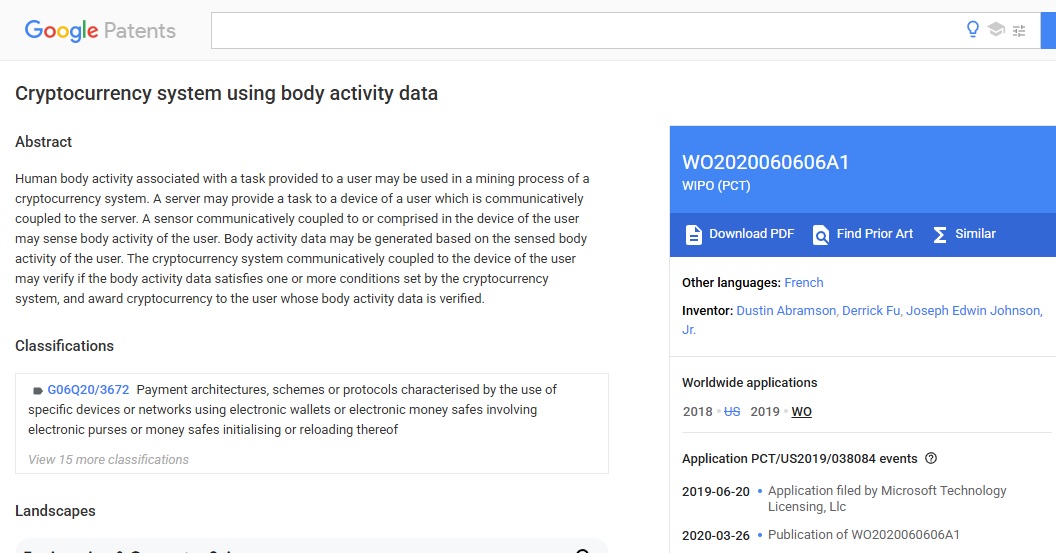Open inventor Dustin Abramson link
1056x553 pixels.
[x=787, y=311]
